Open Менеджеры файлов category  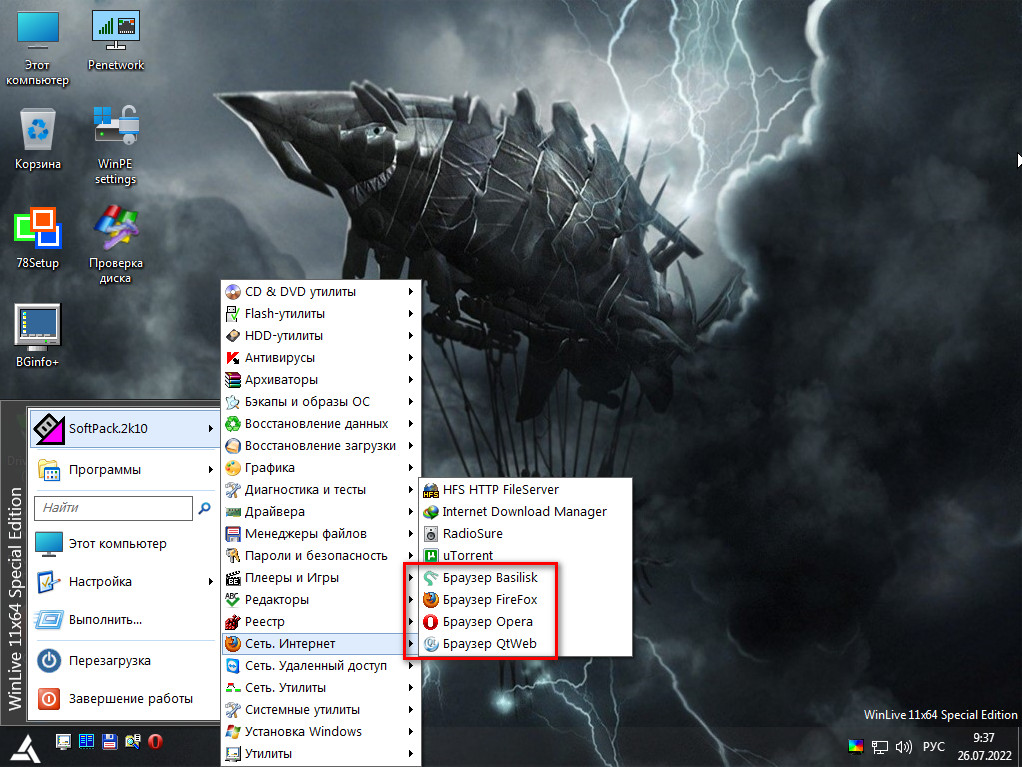point(321,534)
